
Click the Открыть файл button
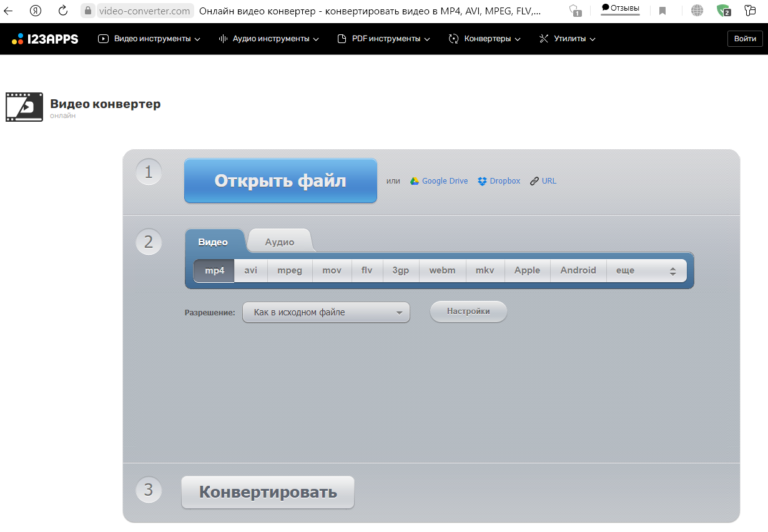pos(280,181)
